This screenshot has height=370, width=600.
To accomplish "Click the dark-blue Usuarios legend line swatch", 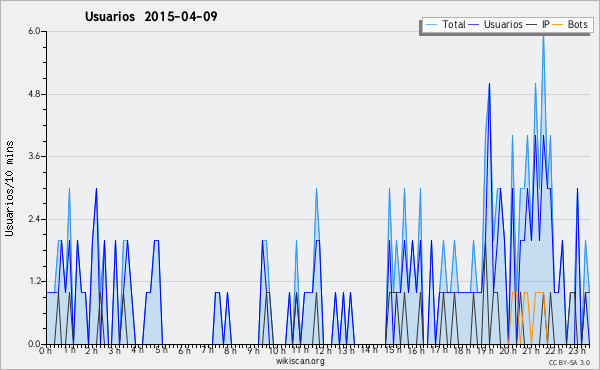I will pos(474,25).
